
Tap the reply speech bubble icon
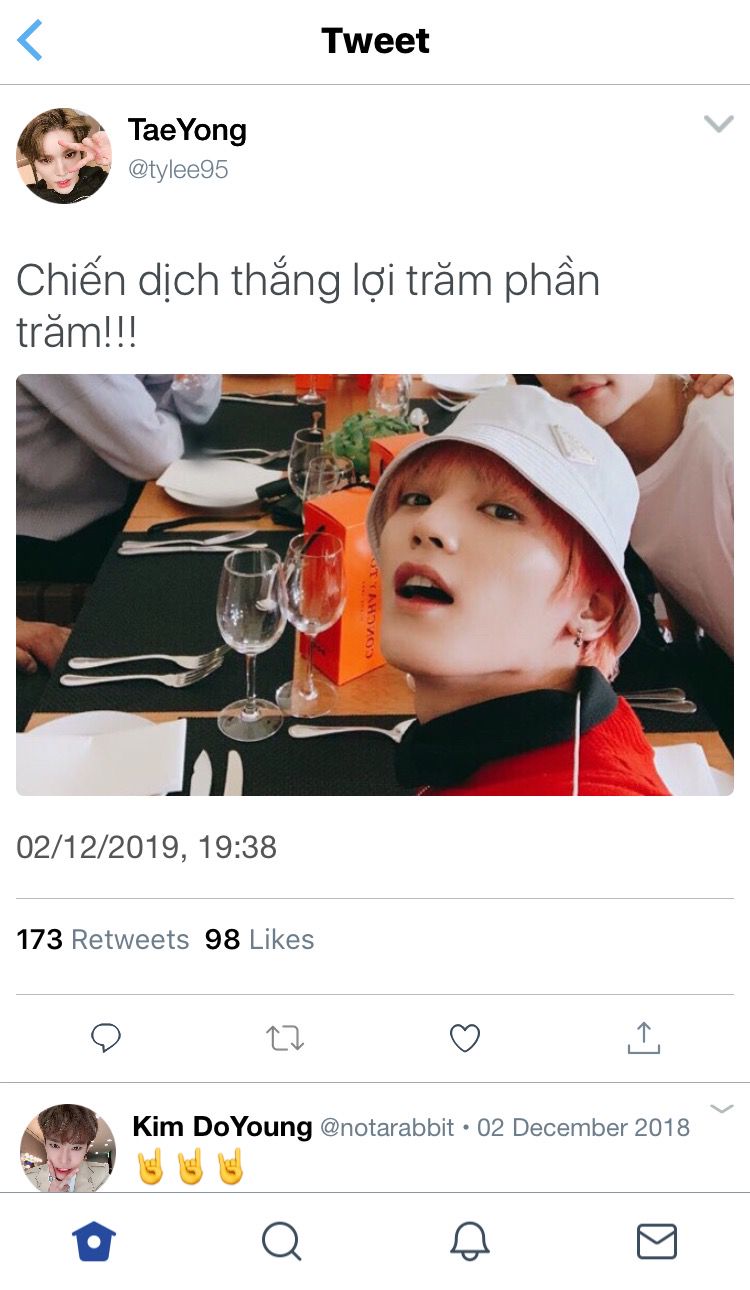click(106, 1038)
